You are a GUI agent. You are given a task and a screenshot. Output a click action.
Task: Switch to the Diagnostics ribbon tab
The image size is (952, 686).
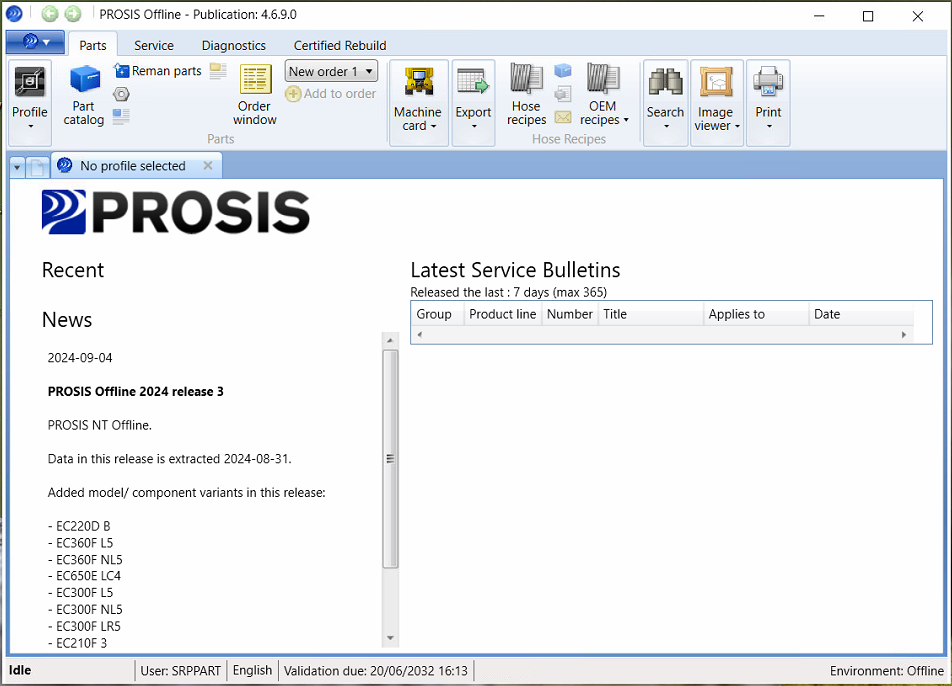coord(234,46)
